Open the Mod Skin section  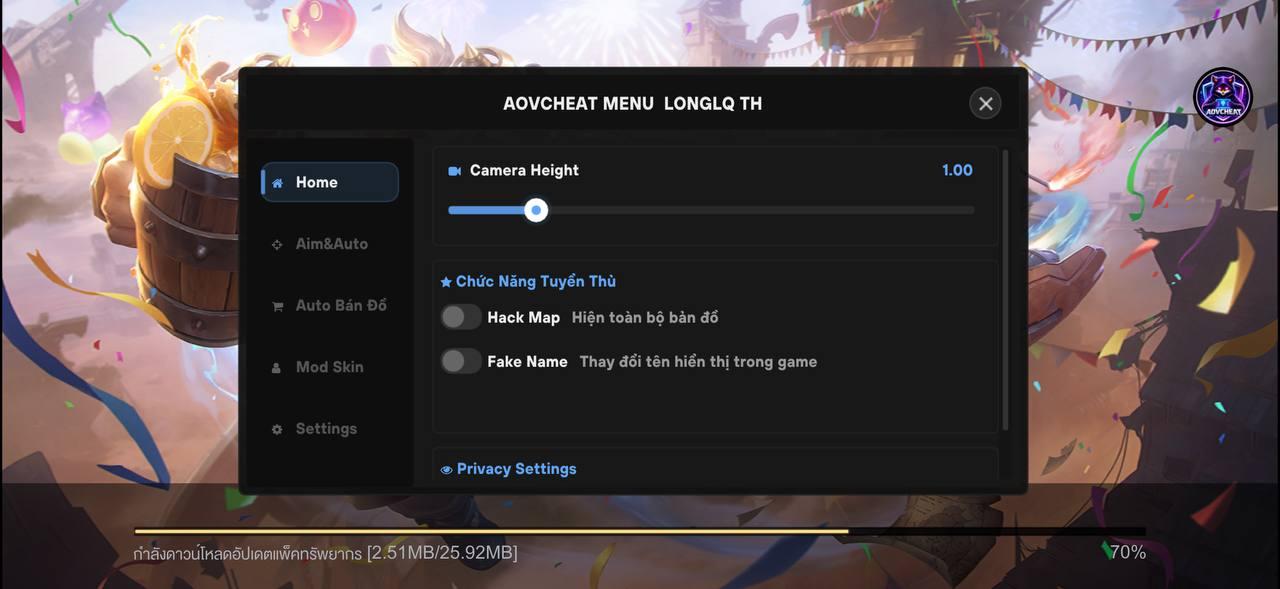click(x=330, y=367)
